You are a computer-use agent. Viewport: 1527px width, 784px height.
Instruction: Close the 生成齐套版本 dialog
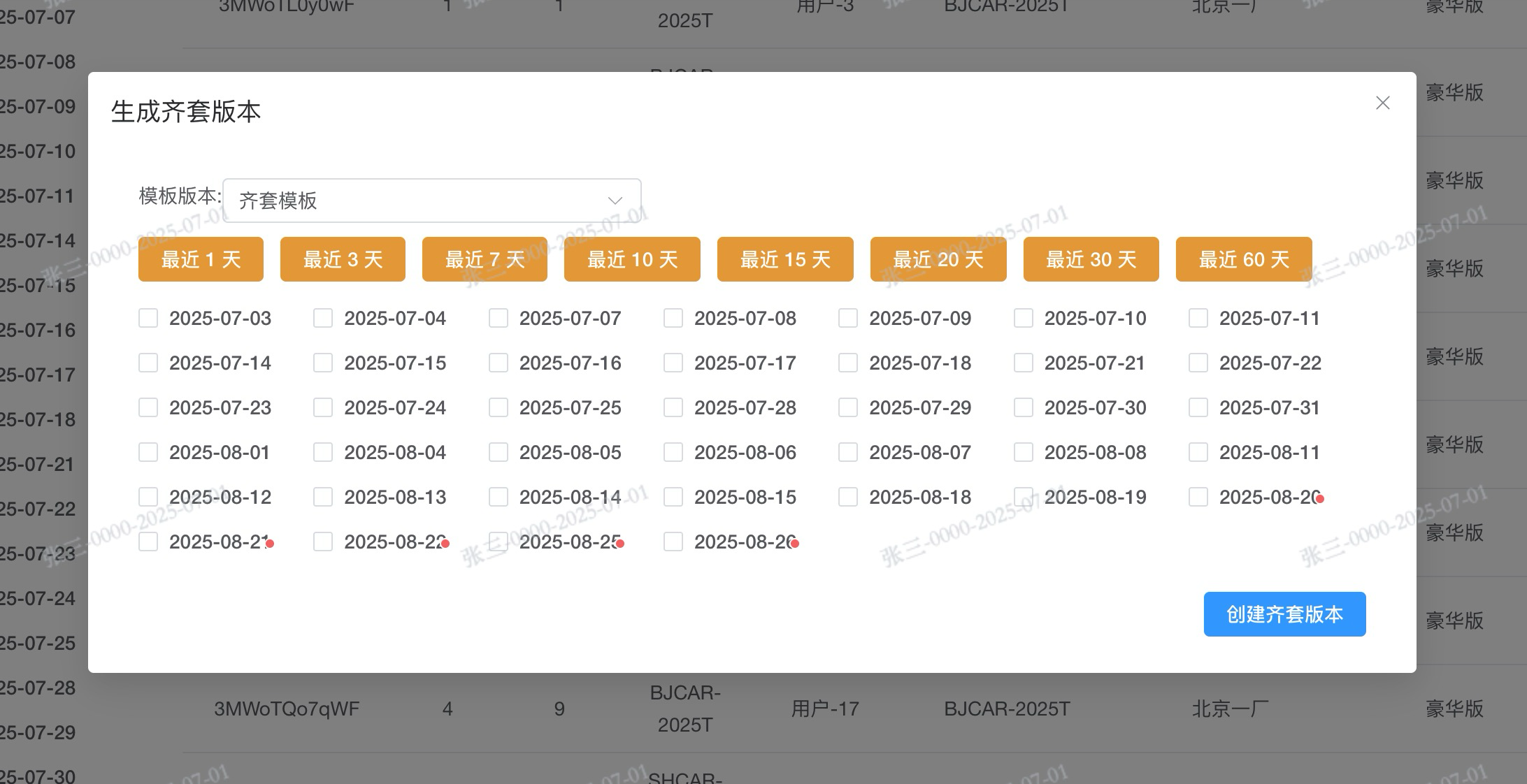pyautogui.click(x=1382, y=103)
